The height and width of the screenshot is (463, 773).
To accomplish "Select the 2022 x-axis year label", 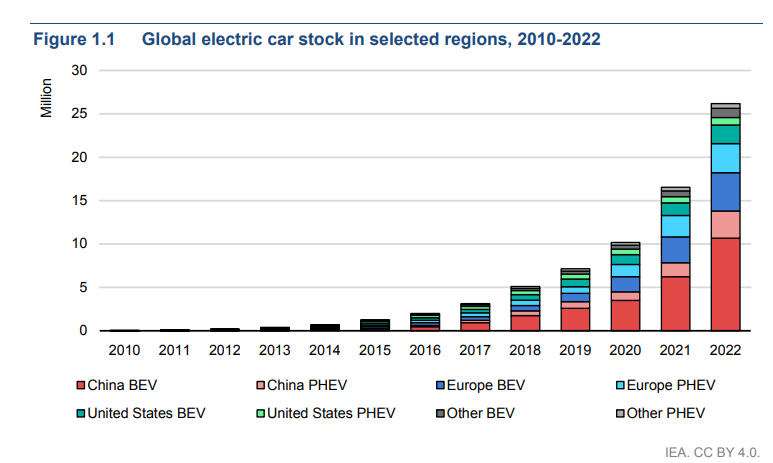I will 725,350.
